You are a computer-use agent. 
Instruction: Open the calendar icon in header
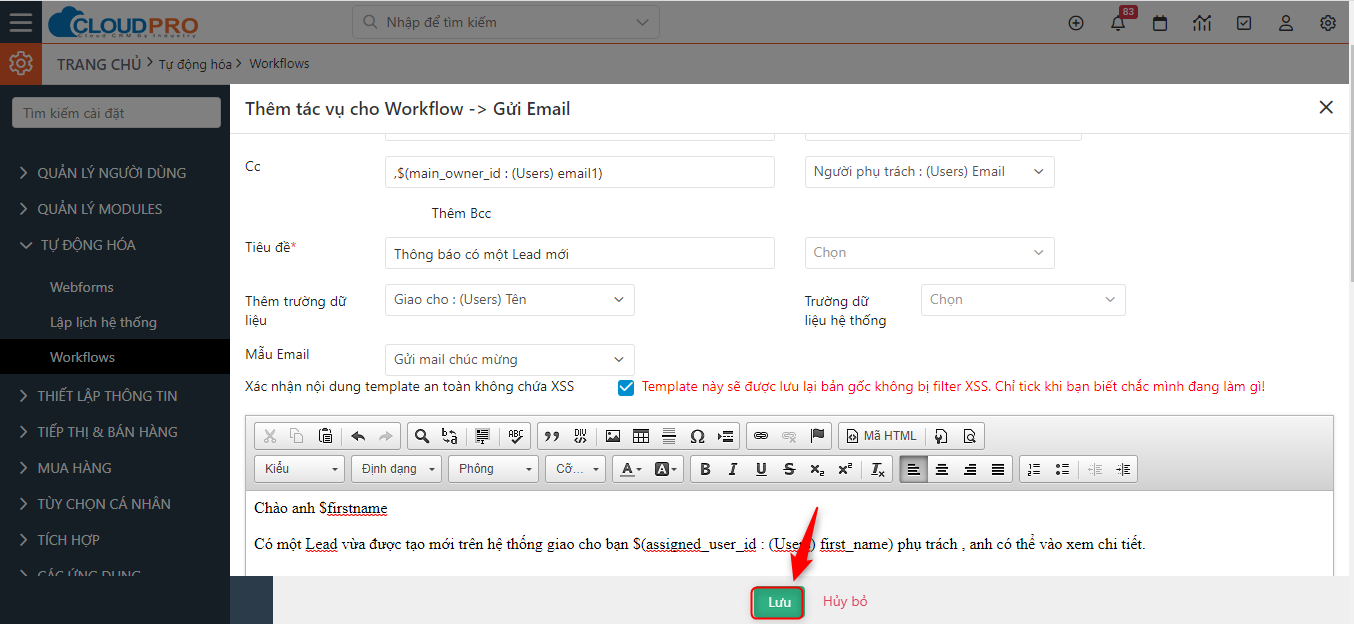(1160, 23)
